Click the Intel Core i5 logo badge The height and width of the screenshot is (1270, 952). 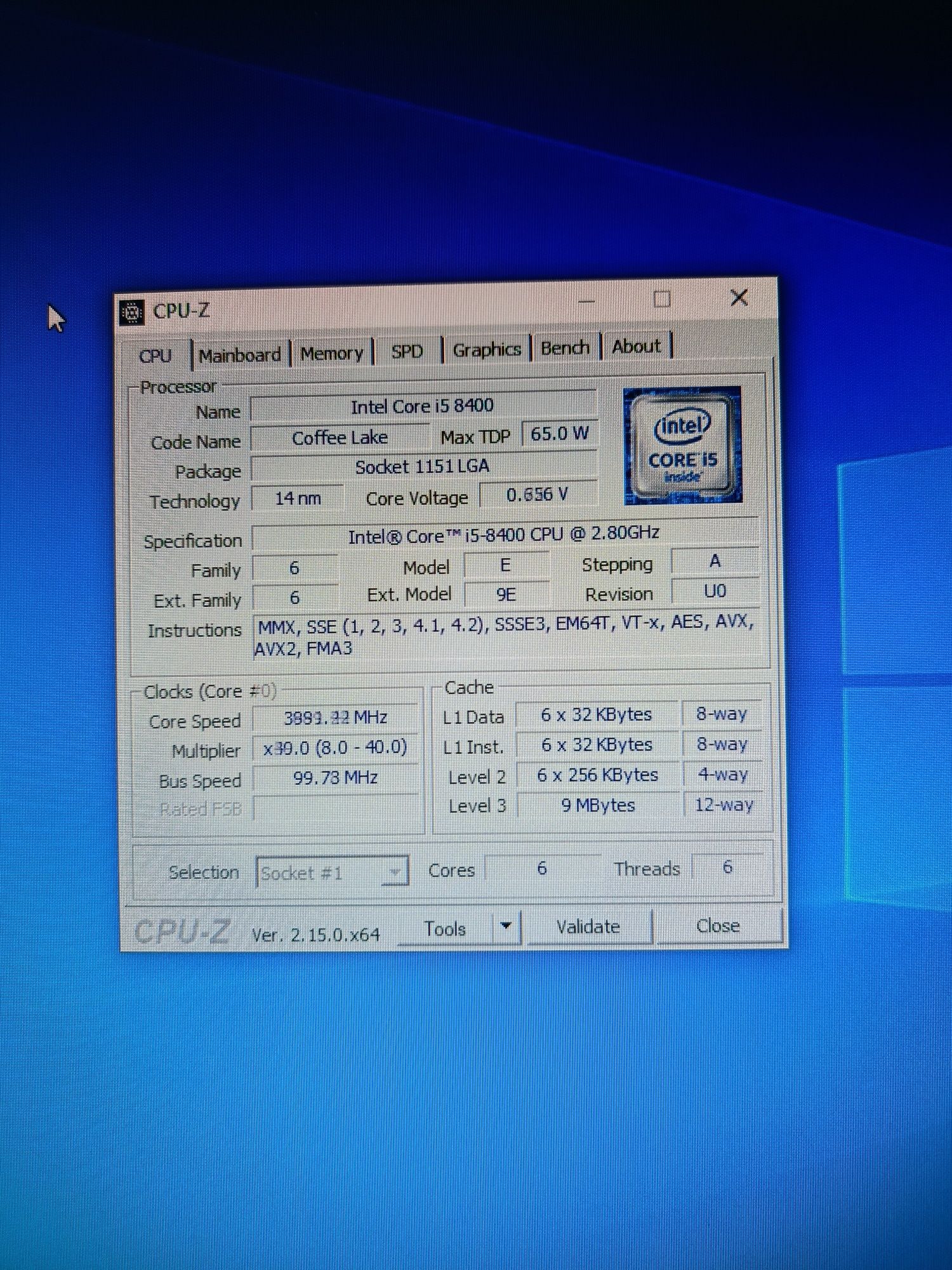click(x=683, y=445)
